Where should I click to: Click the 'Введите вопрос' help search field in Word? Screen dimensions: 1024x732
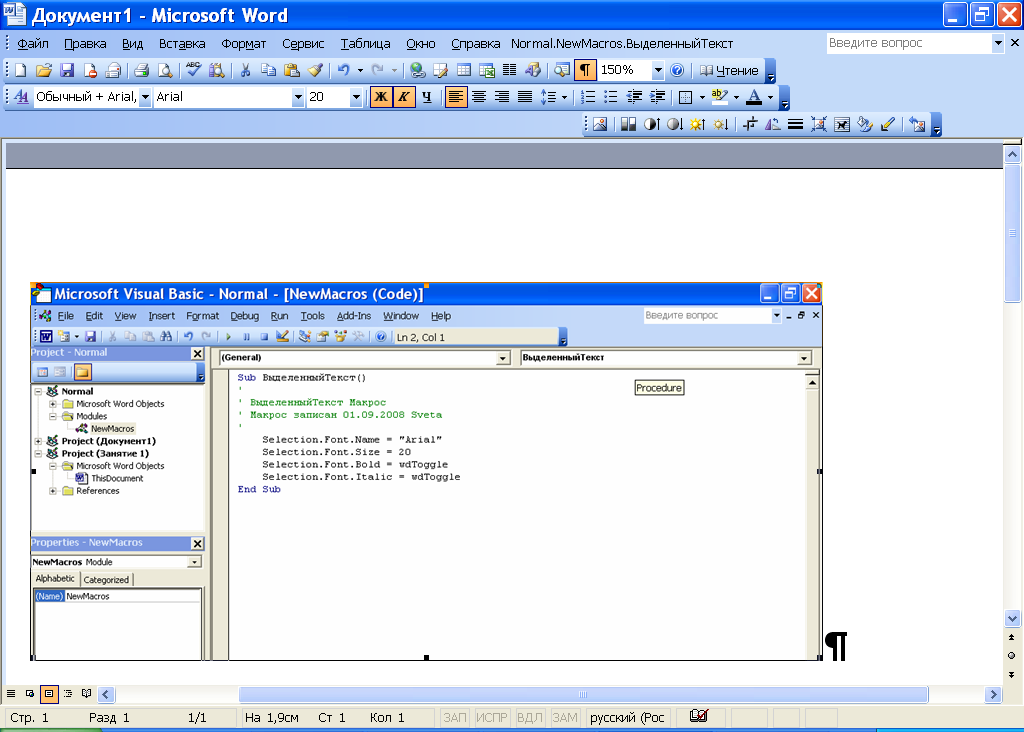908,43
